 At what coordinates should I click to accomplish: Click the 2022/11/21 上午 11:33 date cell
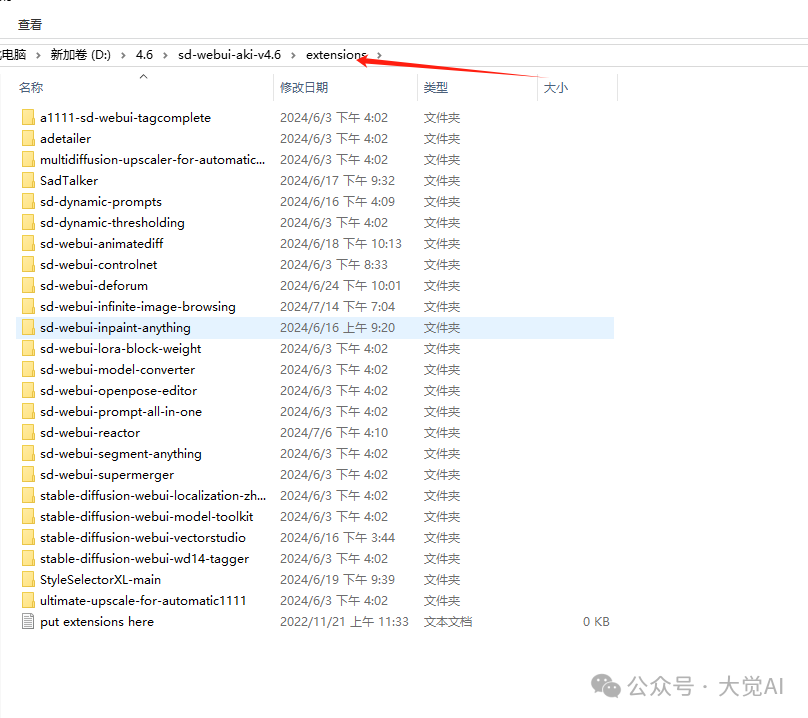tap(344, 622)
